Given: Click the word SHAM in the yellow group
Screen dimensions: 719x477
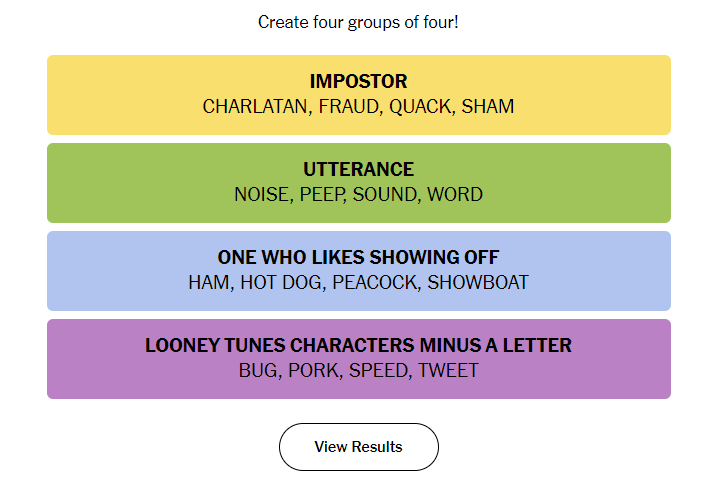Looking at the screenshot, I should pyautogui.click(x=488, y=106).
